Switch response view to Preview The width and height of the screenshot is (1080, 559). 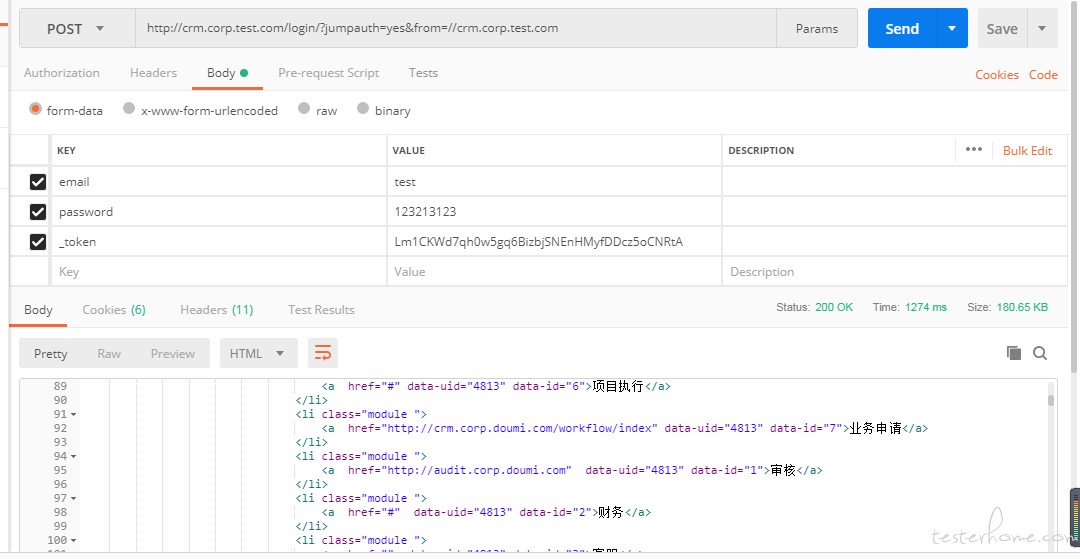[x=172, y=353]
